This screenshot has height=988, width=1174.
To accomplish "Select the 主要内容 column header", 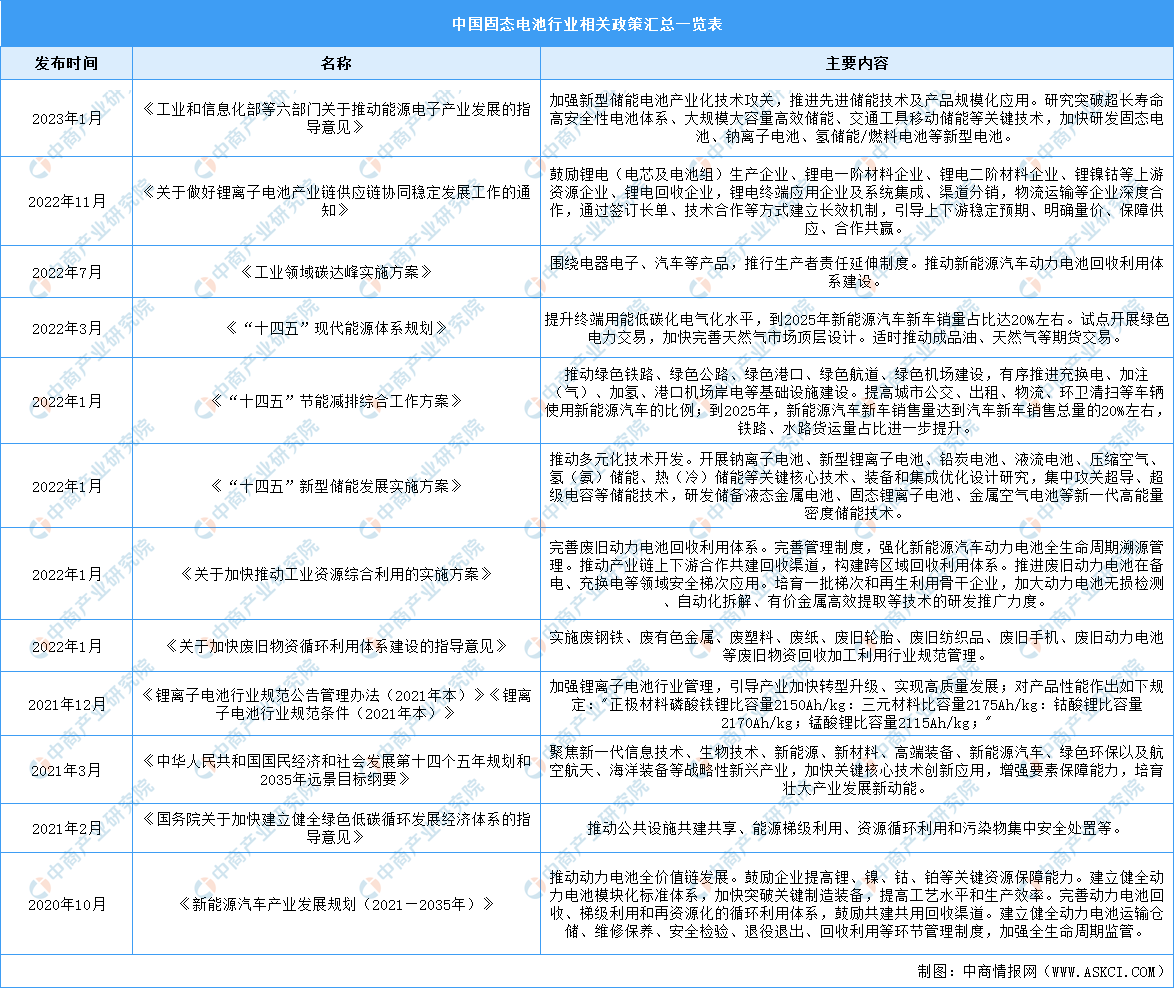I will (x=857, y=64).
